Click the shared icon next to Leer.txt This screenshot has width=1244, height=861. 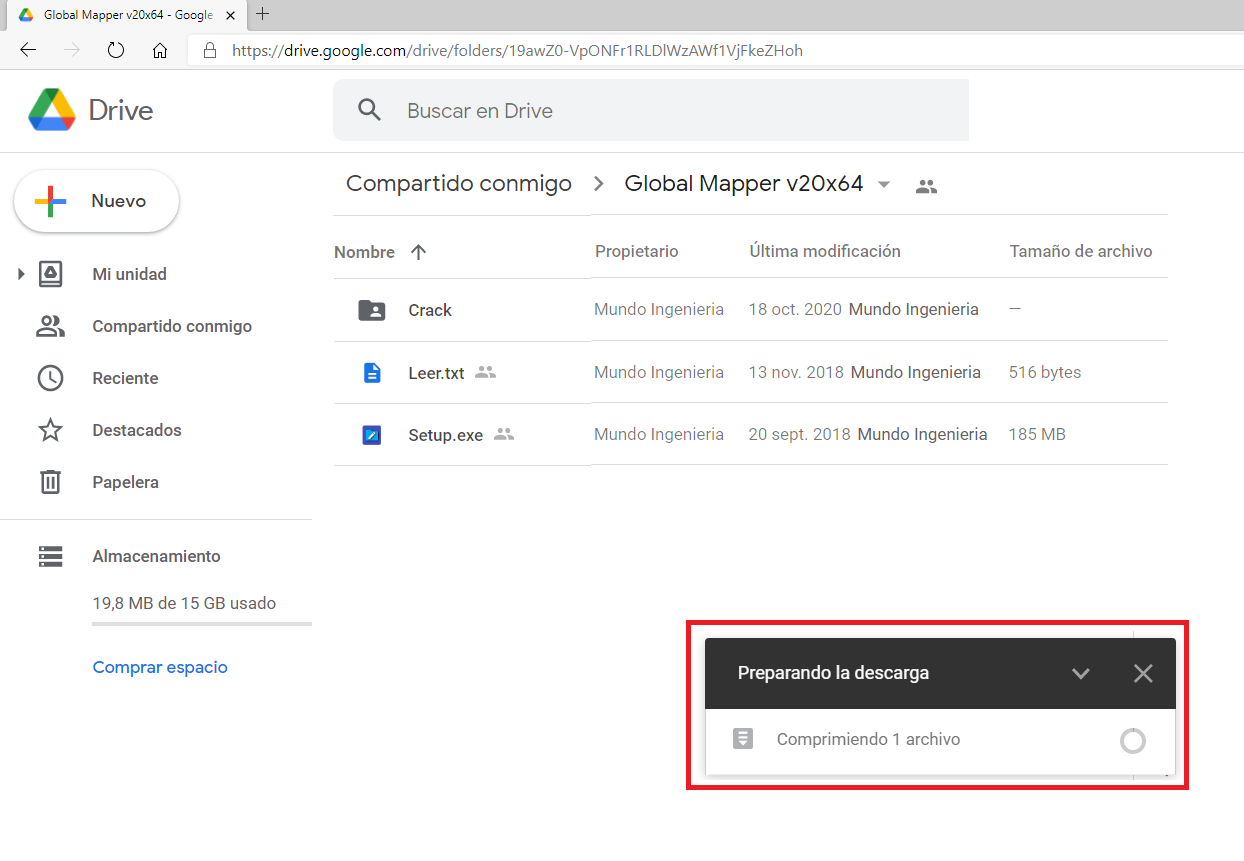[485, 372]
